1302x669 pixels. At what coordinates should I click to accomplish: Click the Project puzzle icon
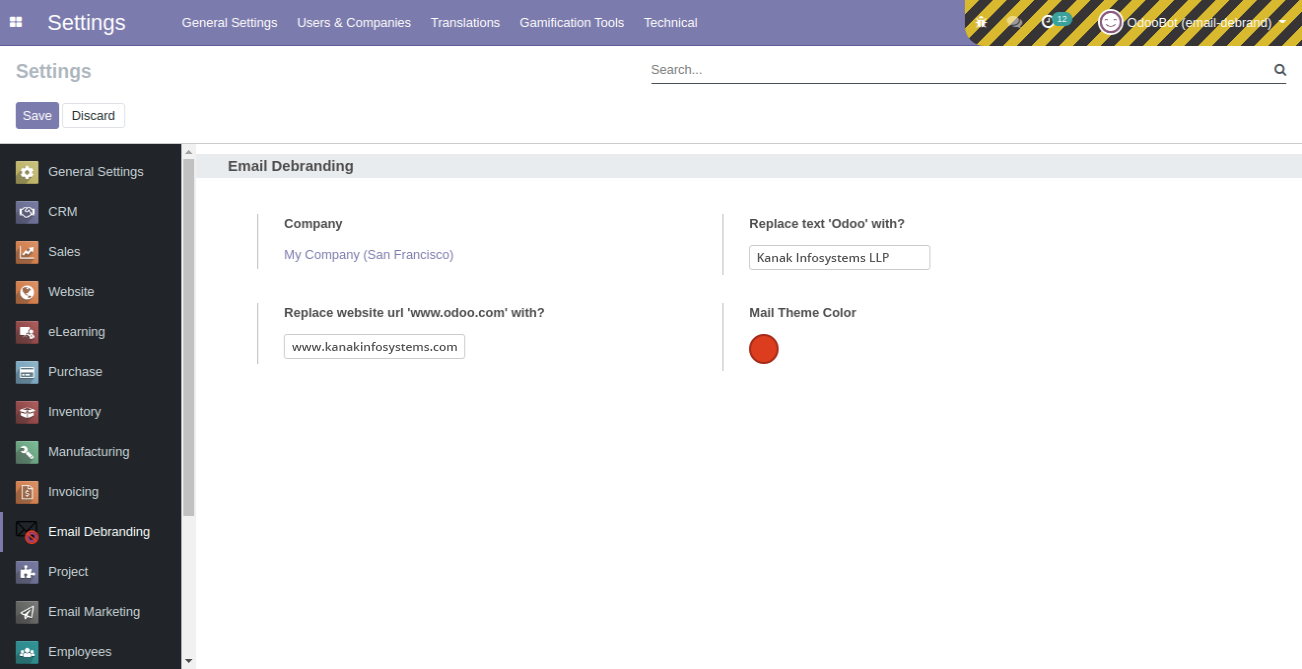pyautogui.click(x=27, y=572)
